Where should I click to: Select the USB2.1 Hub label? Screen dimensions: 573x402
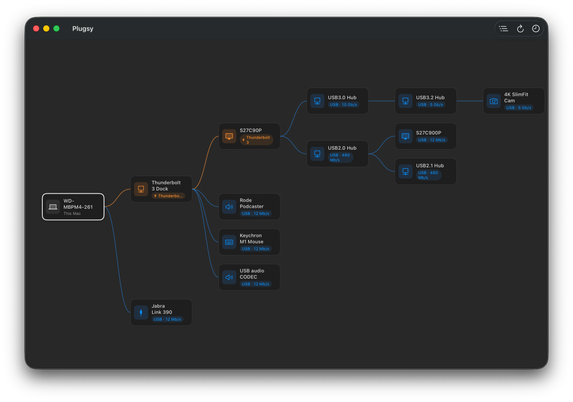tap(430, 166)
